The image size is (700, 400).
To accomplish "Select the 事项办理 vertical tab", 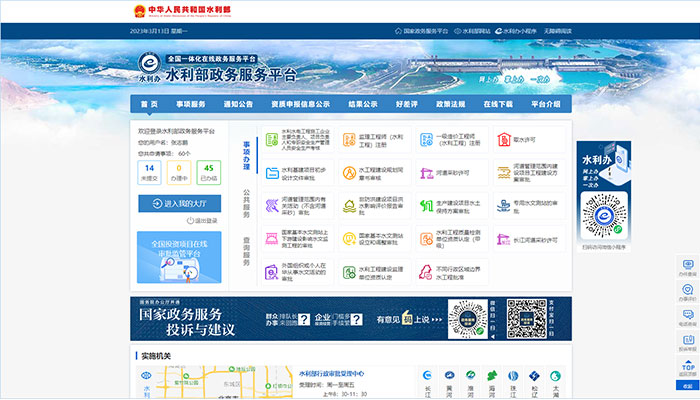I will [246, 155].
